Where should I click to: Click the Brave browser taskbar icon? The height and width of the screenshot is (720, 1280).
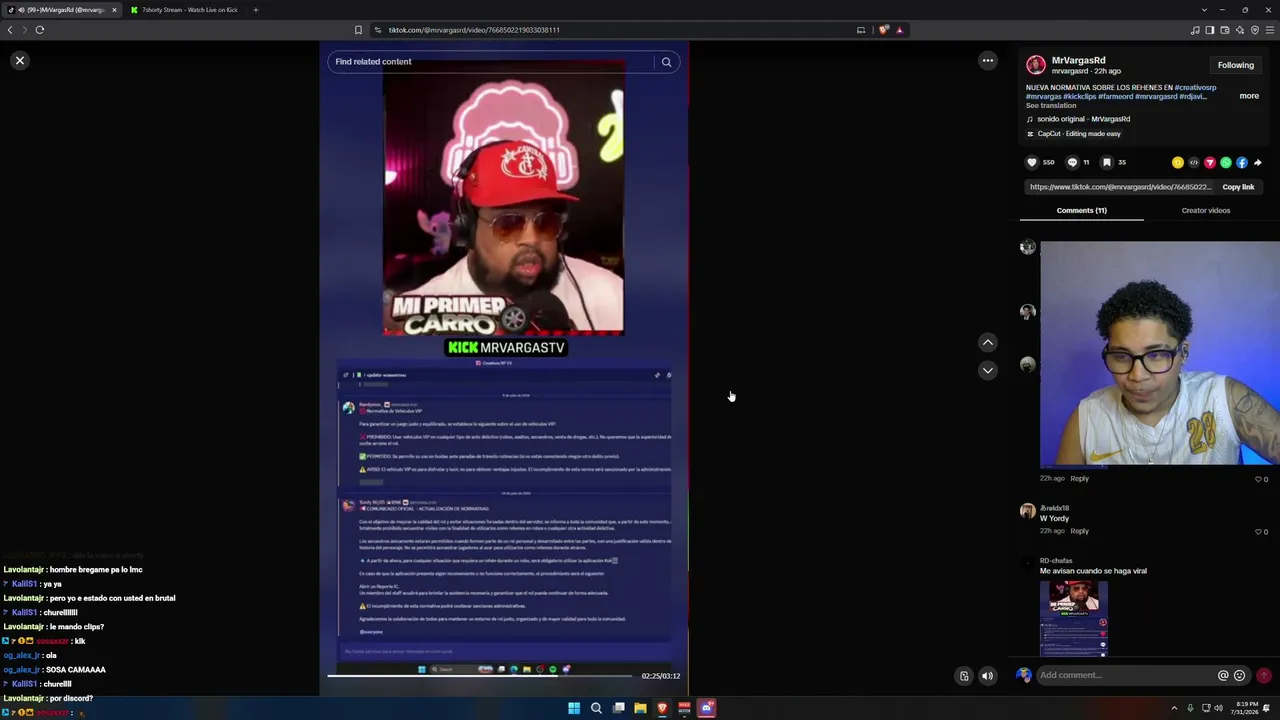(x=662, y=708)
